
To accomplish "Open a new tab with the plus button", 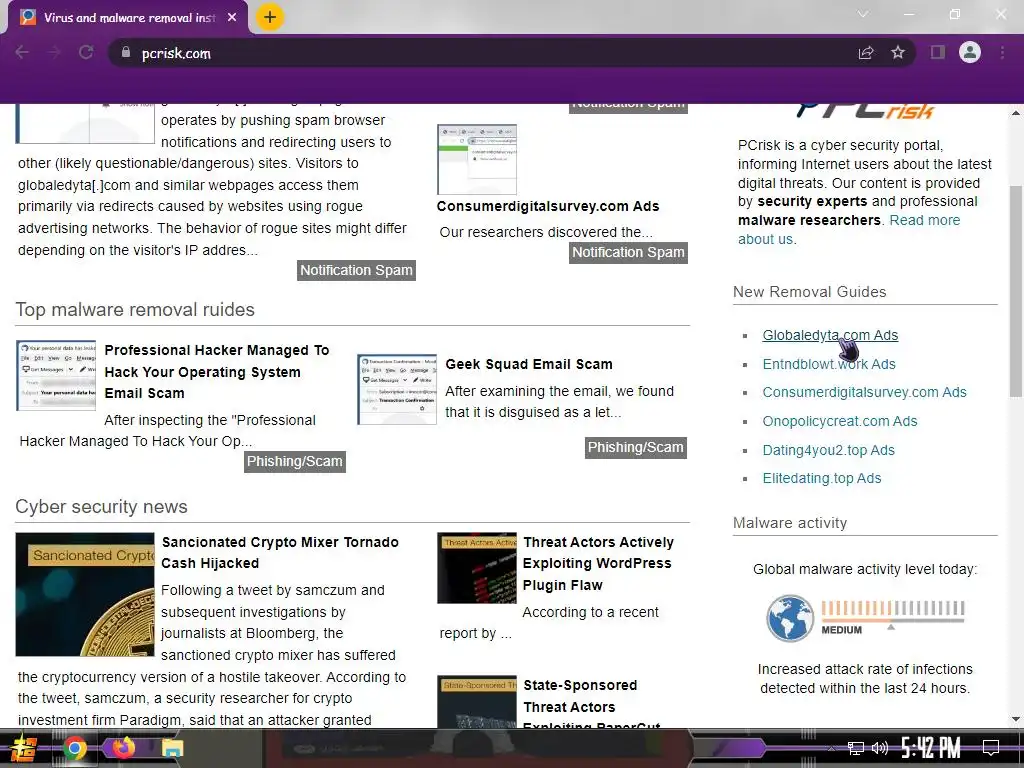I will click(x=270, y=17).
